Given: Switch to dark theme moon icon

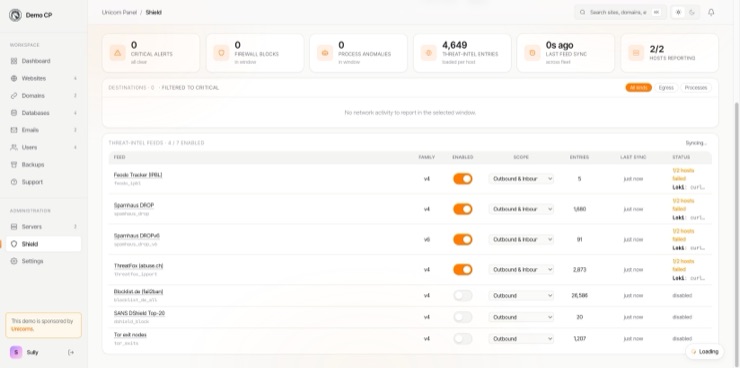Looking at the screenshot, I should click(x=692, y=12).
